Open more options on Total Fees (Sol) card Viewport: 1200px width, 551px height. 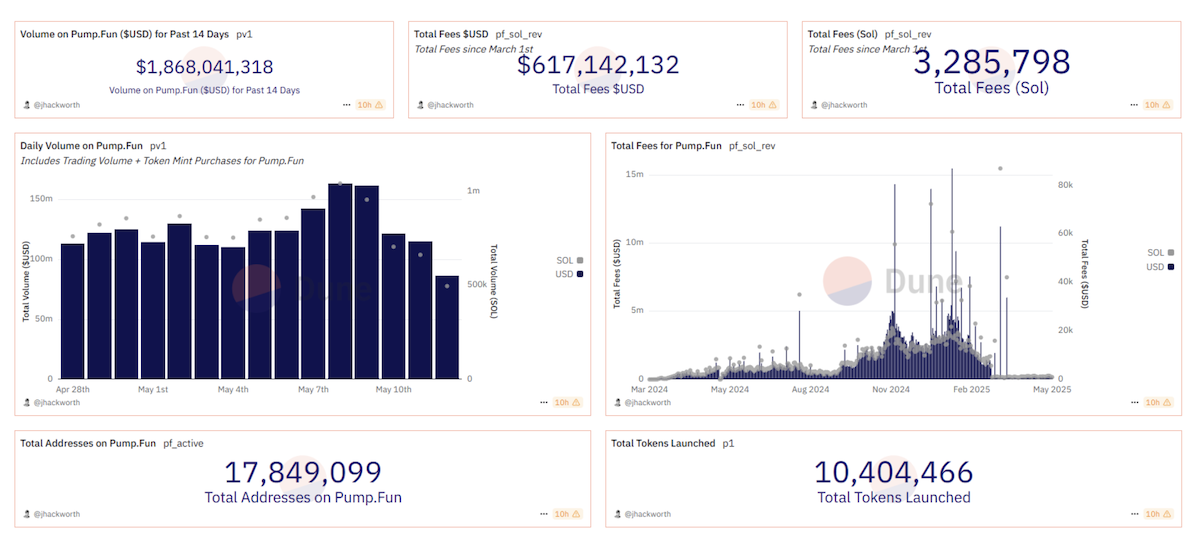[1134, 104]
